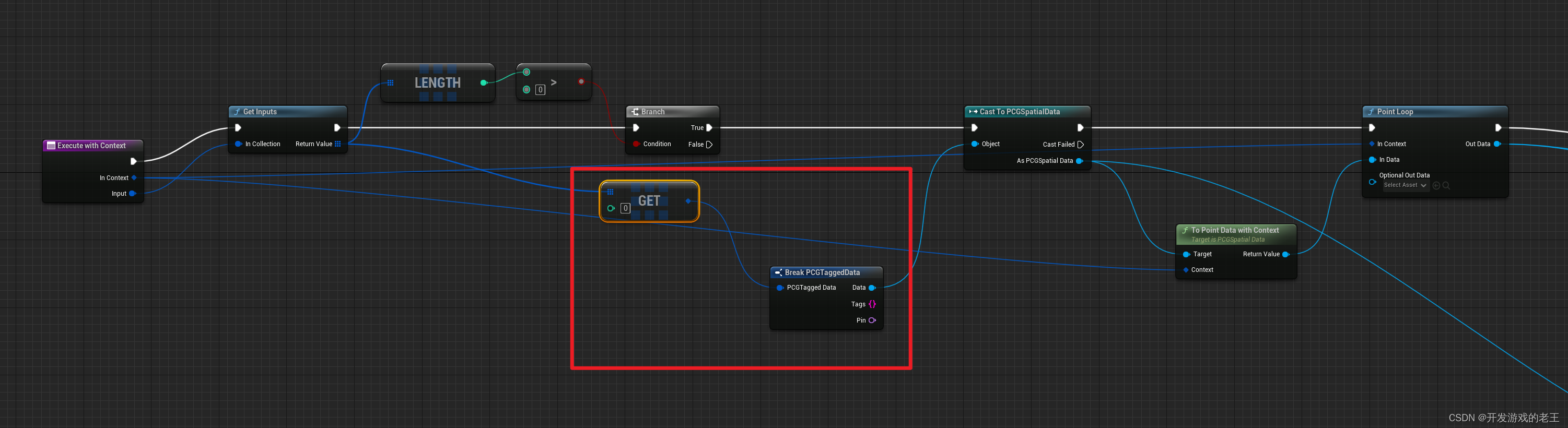Click In Context pin of Execute with Context
Image resolution: width=1568 pixels, height=428 pixels.
[x=134, y=177]
